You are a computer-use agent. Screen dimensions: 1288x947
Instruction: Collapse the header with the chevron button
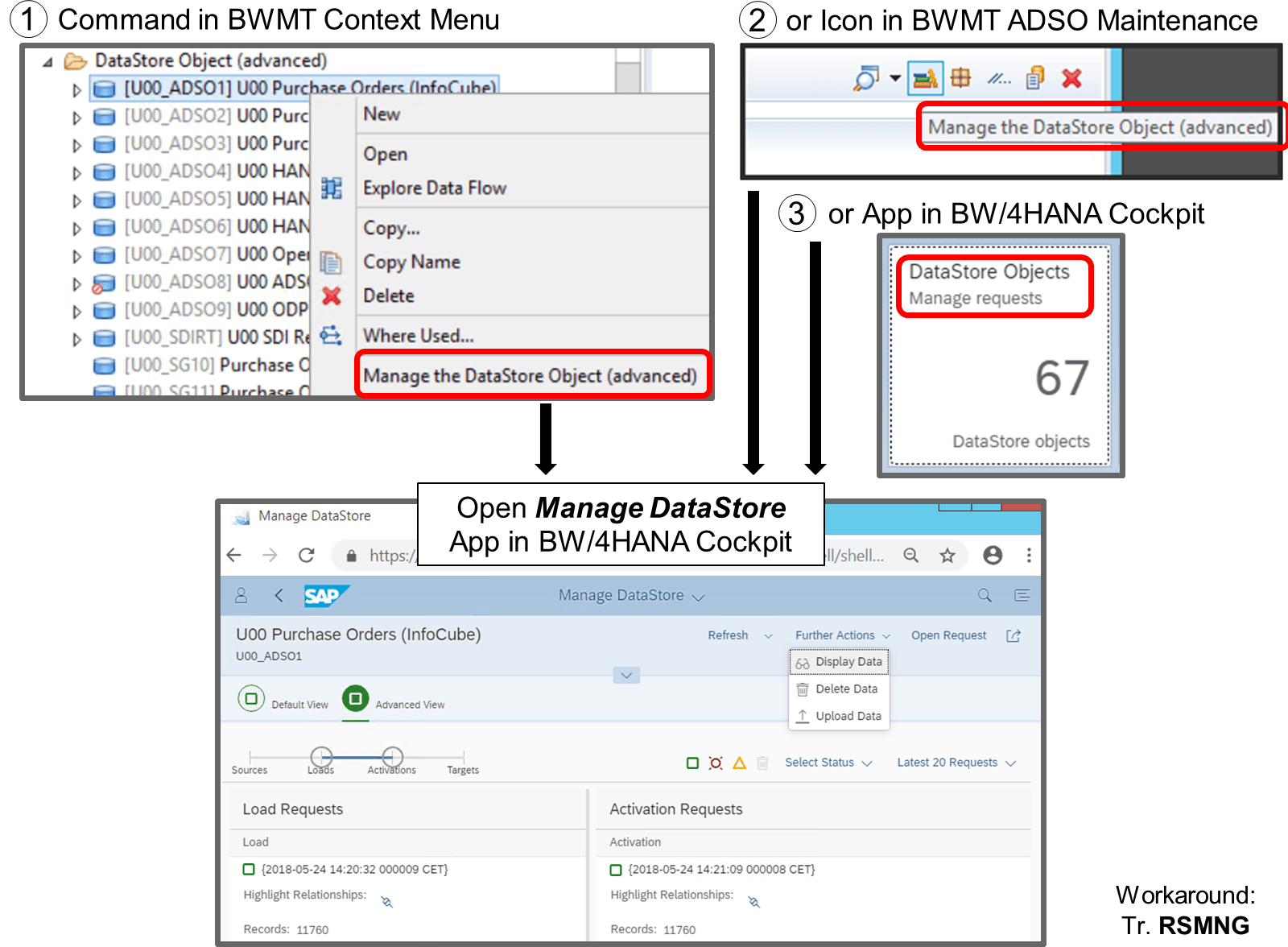tap(626, 675)
